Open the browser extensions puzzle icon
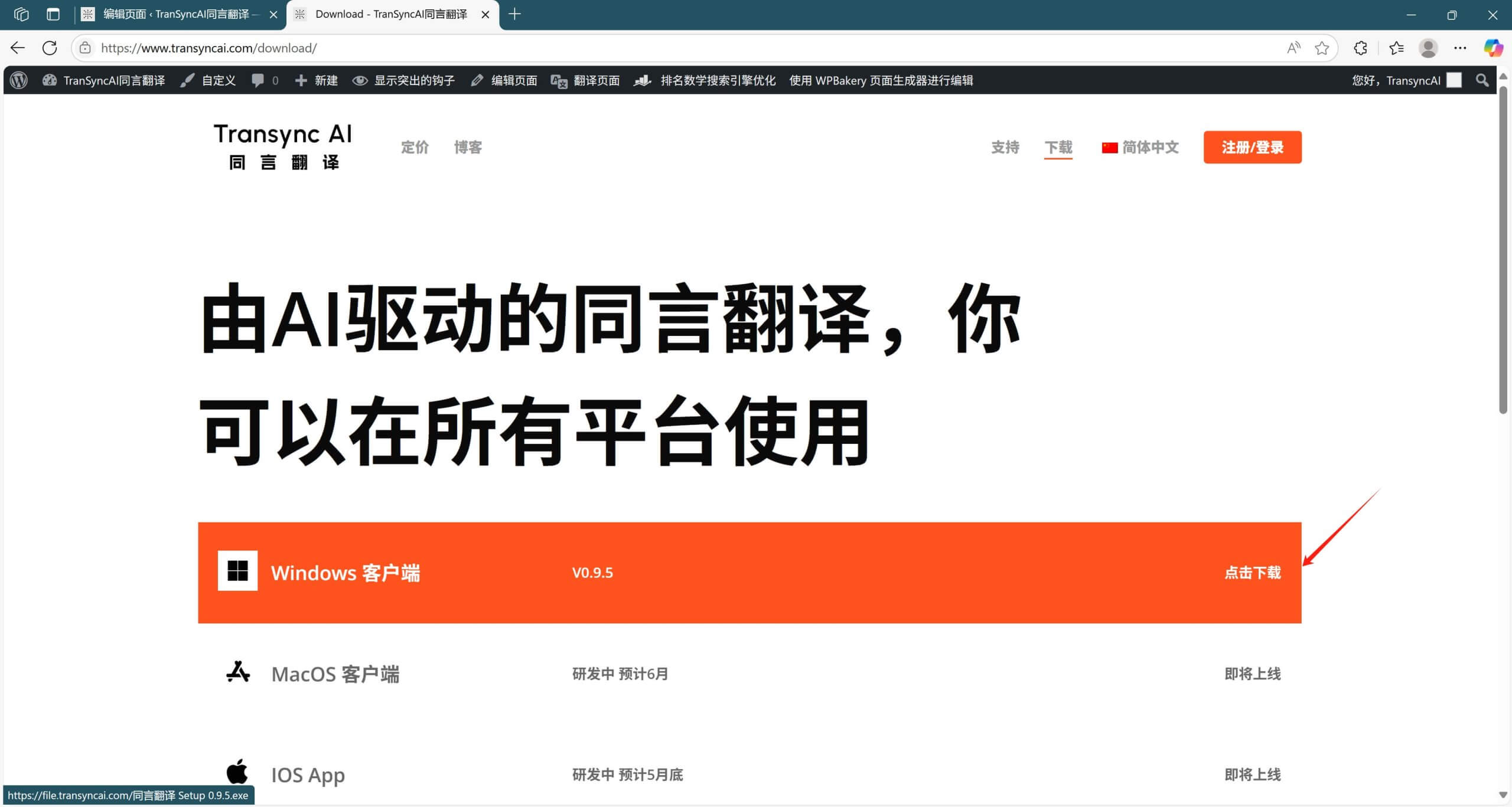 point(1361,48)
